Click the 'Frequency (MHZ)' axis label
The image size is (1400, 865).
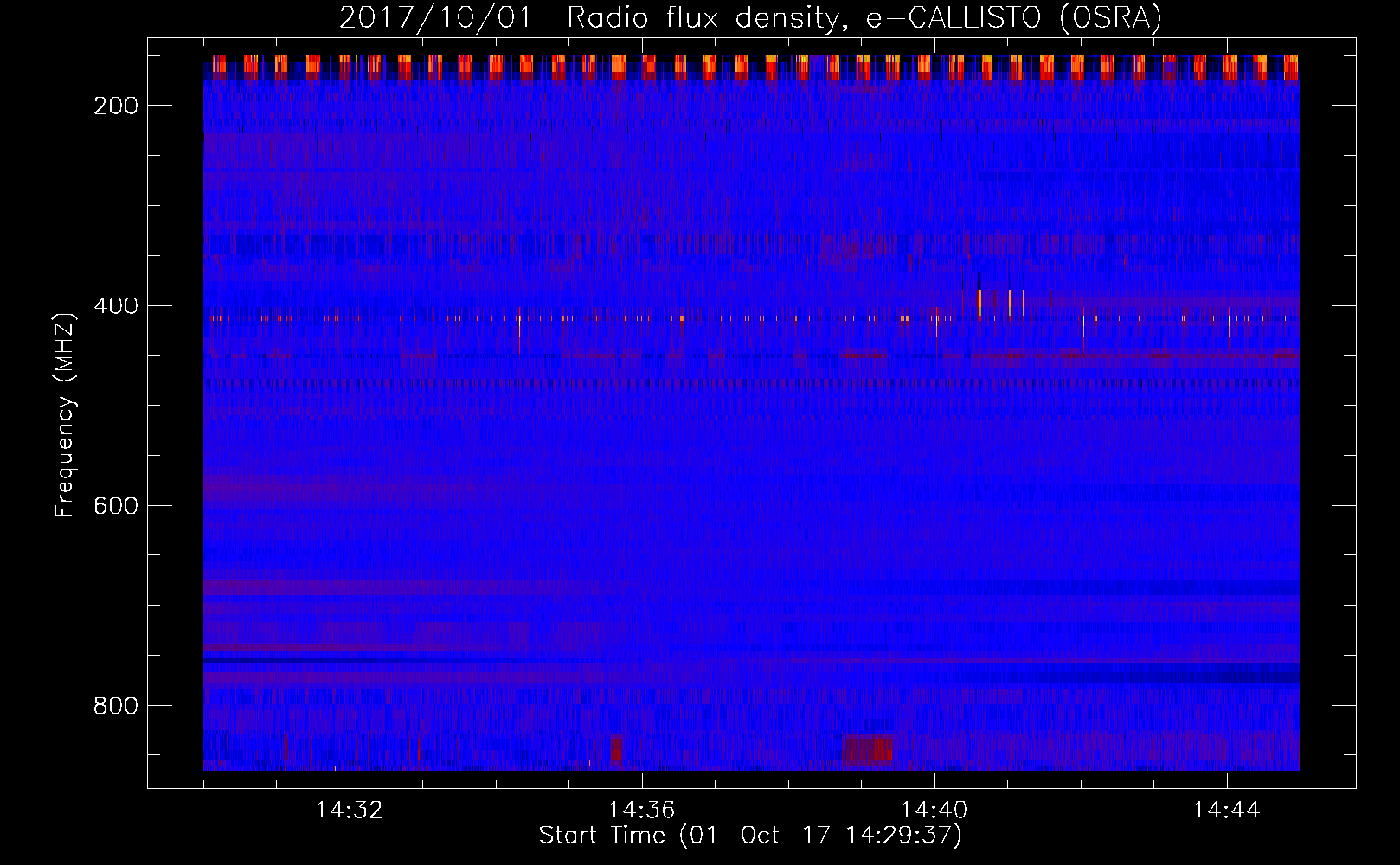coord(65,414)
